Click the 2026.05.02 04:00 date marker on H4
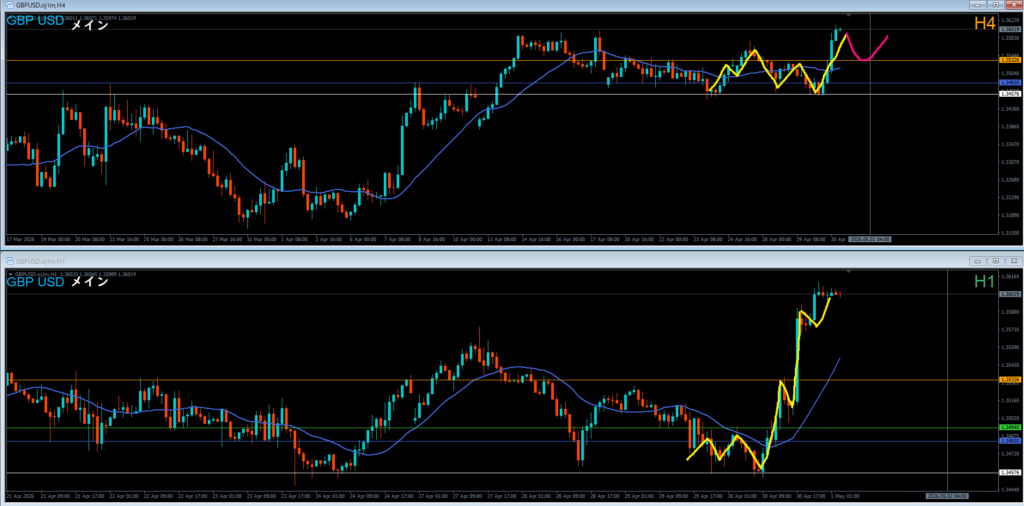1024x506 pixels. [x=871, y=238]
